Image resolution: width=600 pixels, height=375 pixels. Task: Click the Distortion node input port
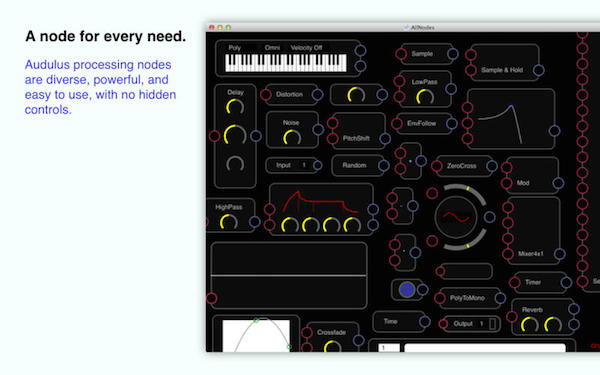click(x=266, y=95)
